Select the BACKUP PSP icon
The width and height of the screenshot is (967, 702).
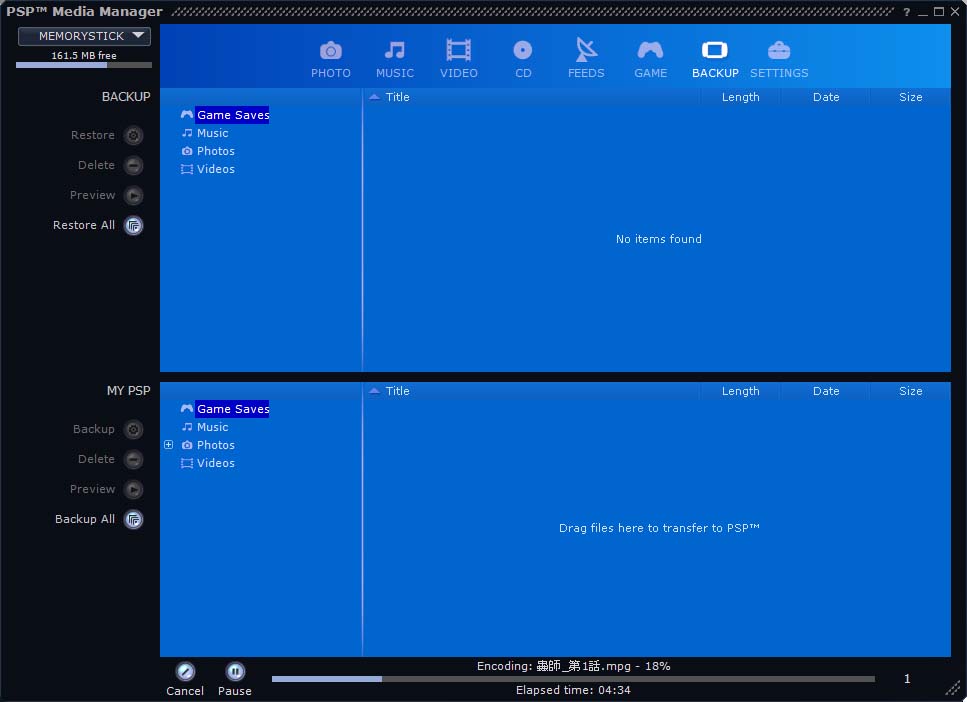[714, 50]
